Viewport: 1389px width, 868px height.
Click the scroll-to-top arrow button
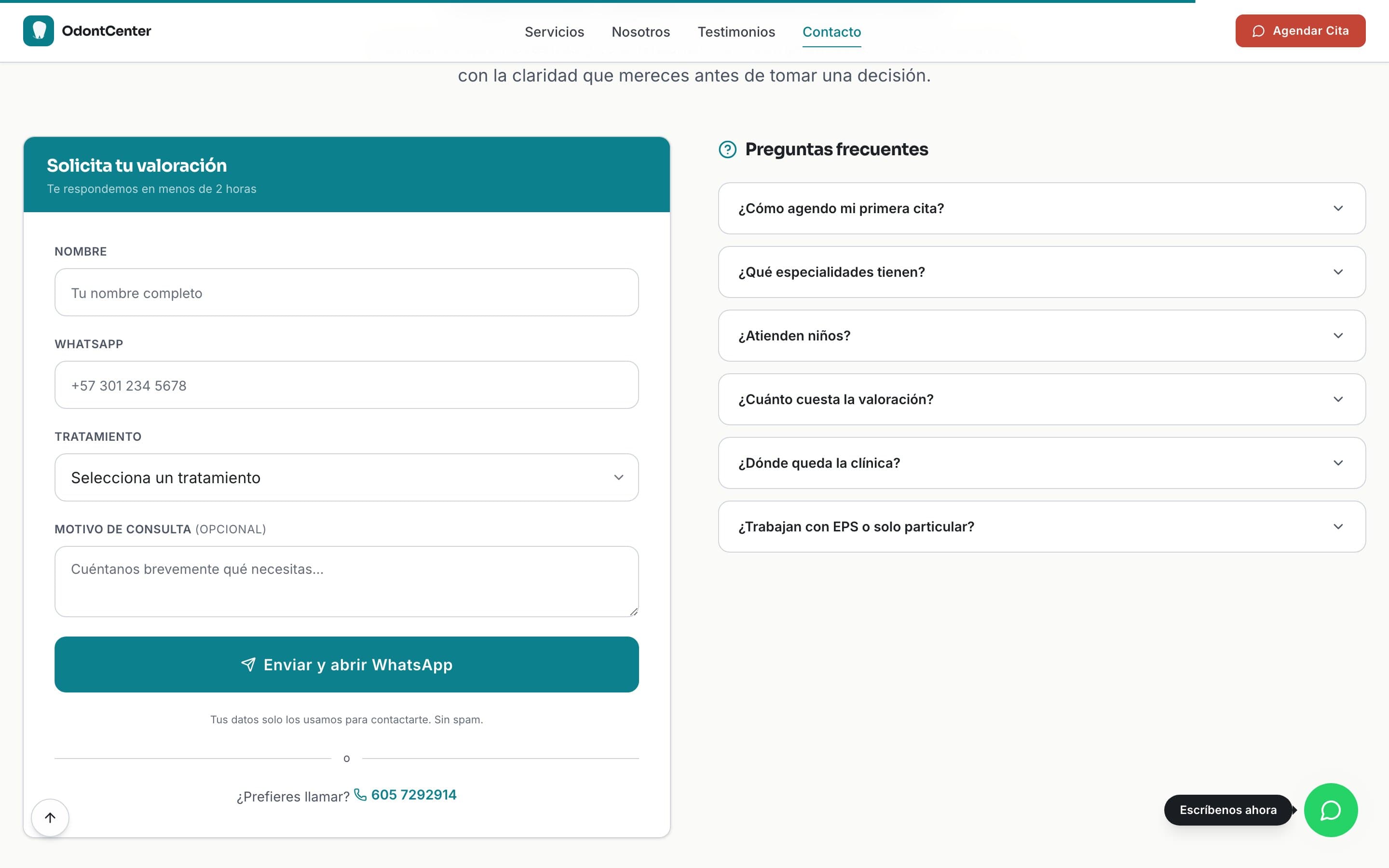(50, 817)
